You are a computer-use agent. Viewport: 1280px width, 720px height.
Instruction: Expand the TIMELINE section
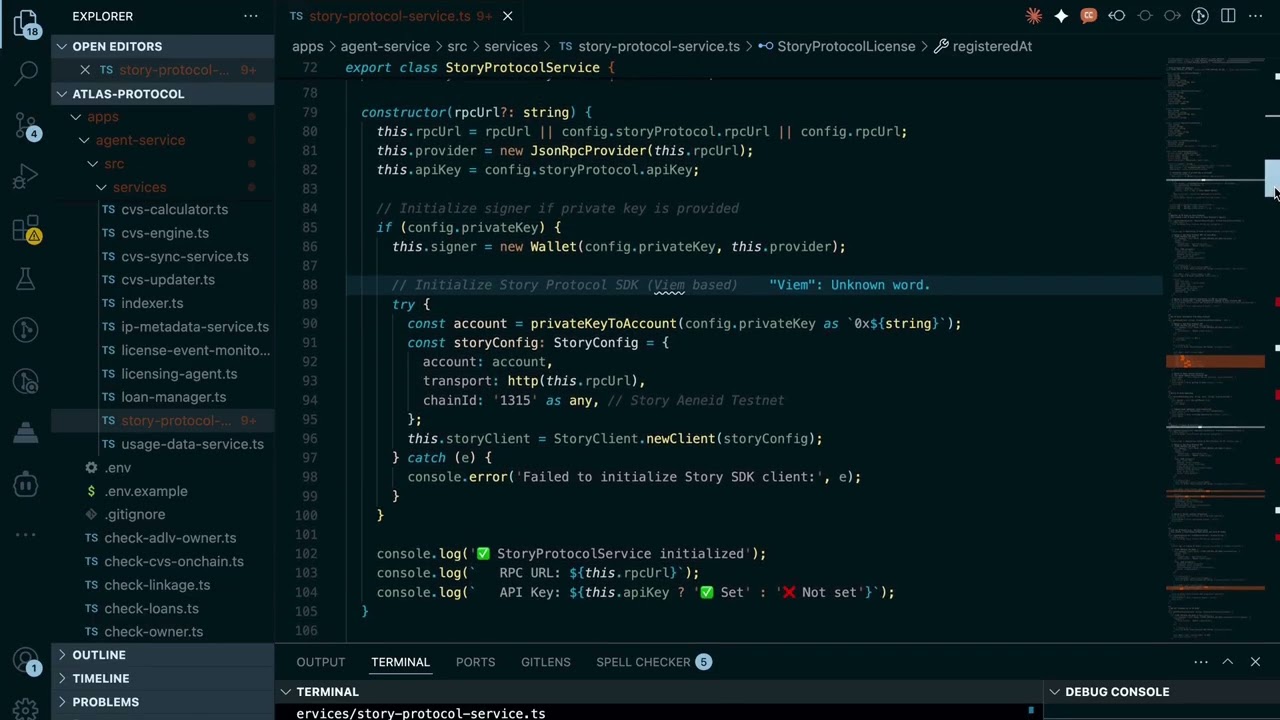[163, 678]
